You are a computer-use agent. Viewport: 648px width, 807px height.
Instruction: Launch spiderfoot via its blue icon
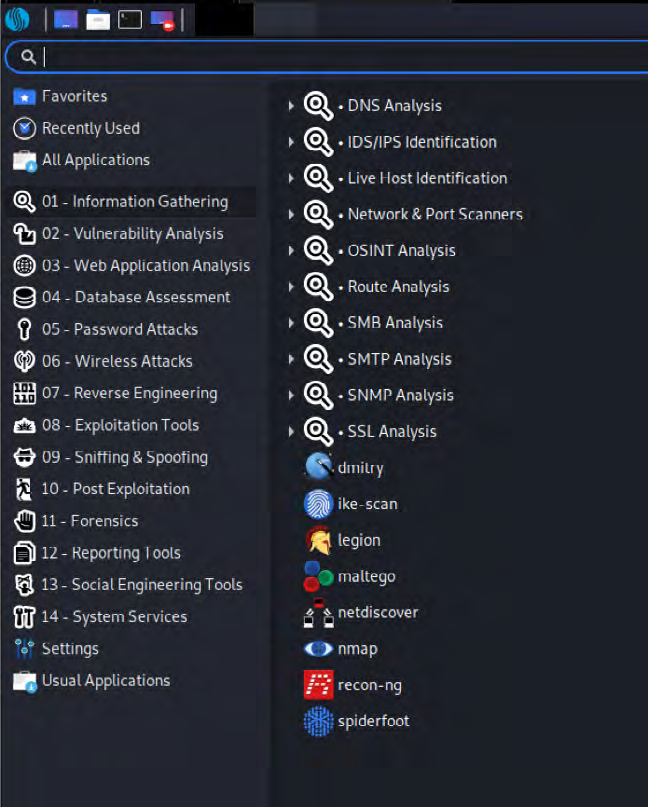point(318,721)
